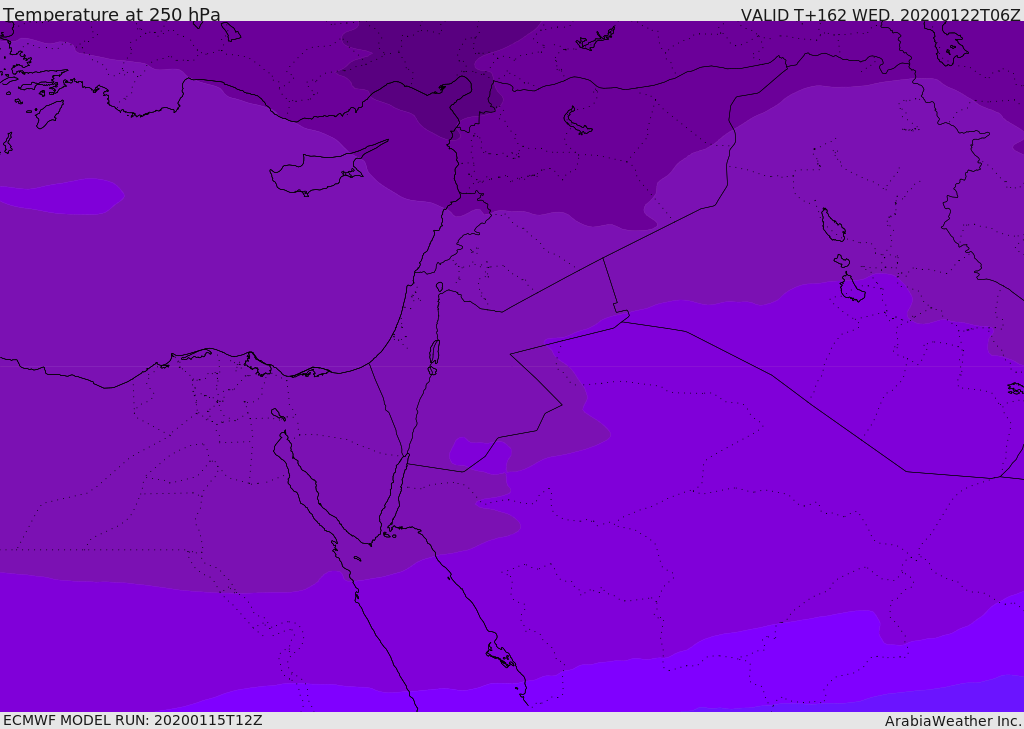Click the 'Temperature at 250 hPa' title text

click(112, 14)
